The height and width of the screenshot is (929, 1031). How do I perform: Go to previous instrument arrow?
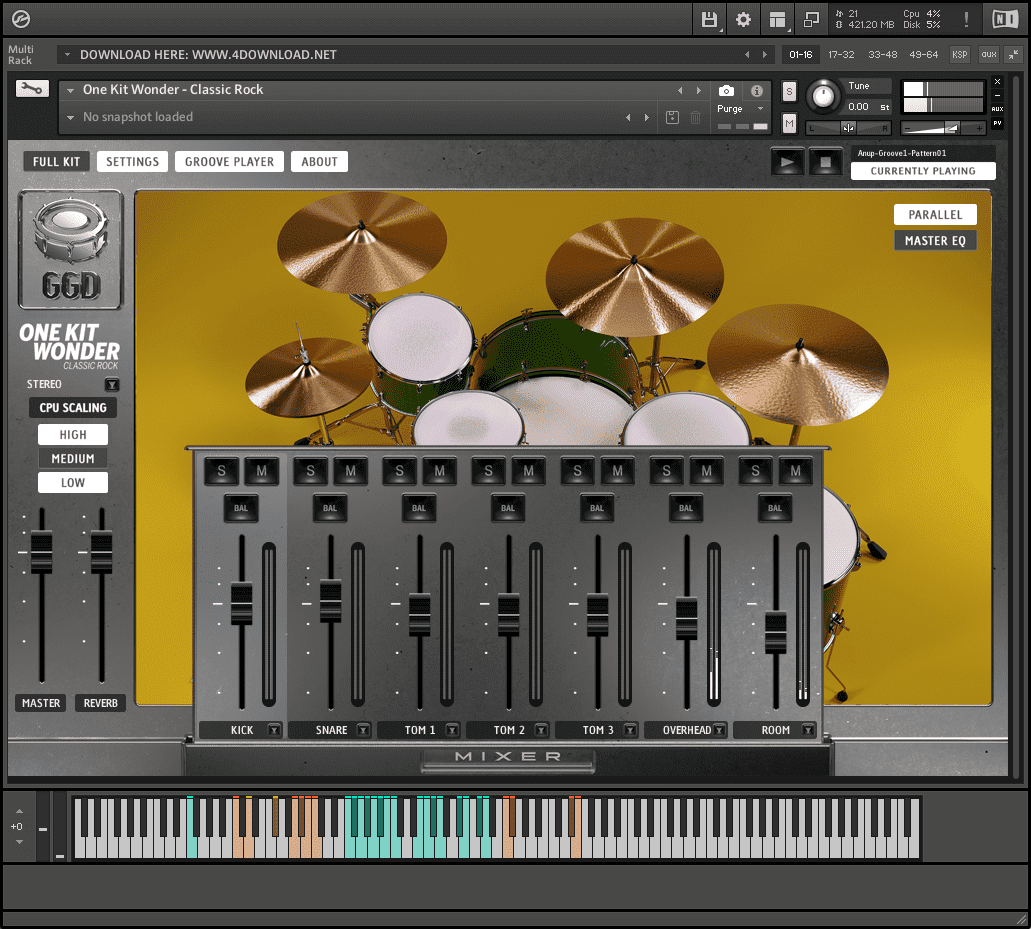(680, 91)
